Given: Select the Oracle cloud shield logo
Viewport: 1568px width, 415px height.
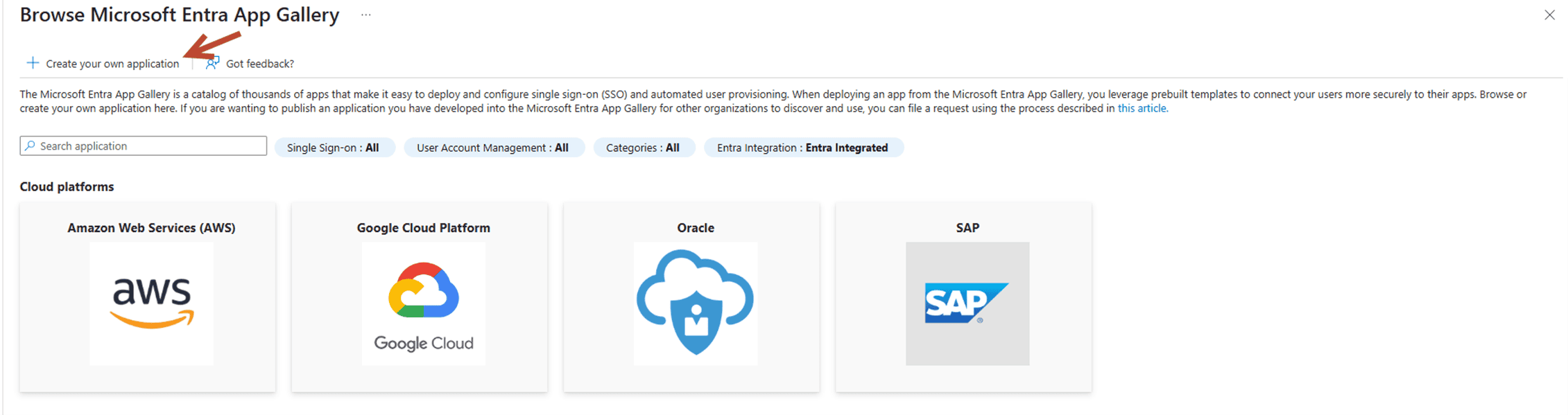Looking at the screenshot, I should [696, 303].
